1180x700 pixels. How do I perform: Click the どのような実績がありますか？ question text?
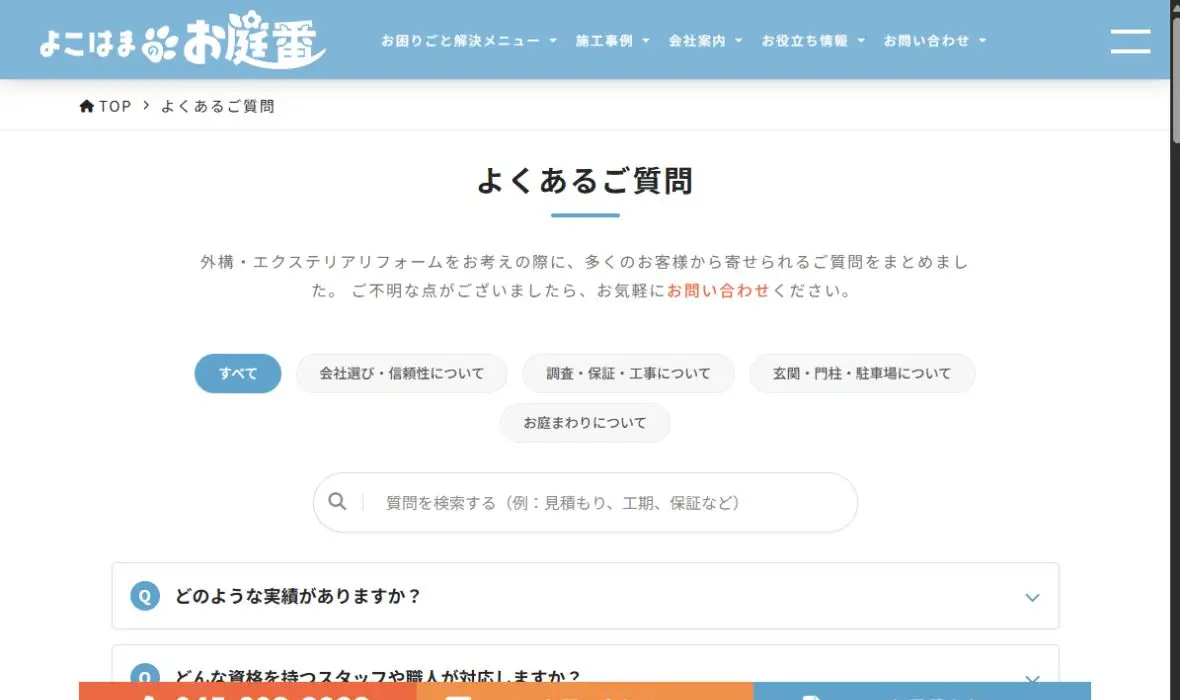[x=298, y=596]
